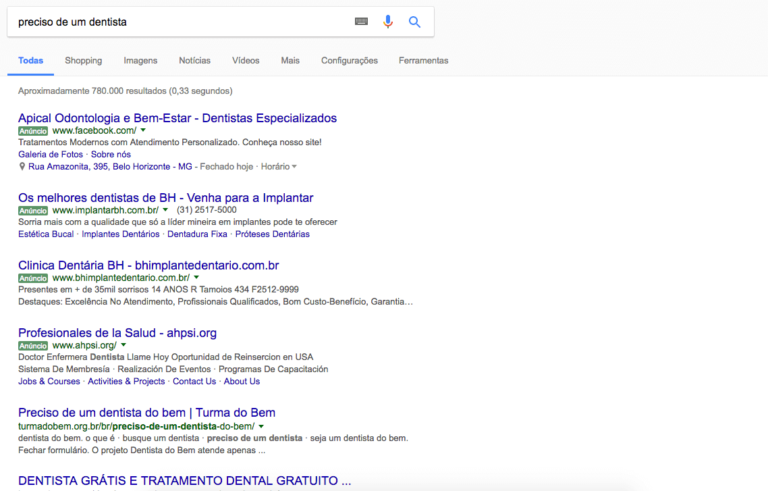This screenshot has width=768, height=491.
Task: Click the blue search magnifier icon
Action: [x=415, y=22]
